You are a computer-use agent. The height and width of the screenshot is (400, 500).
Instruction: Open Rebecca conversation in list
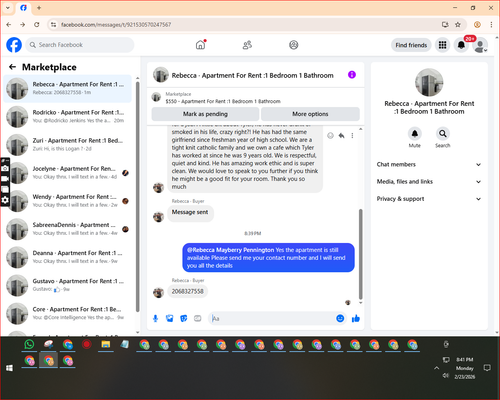coord(68,89)
